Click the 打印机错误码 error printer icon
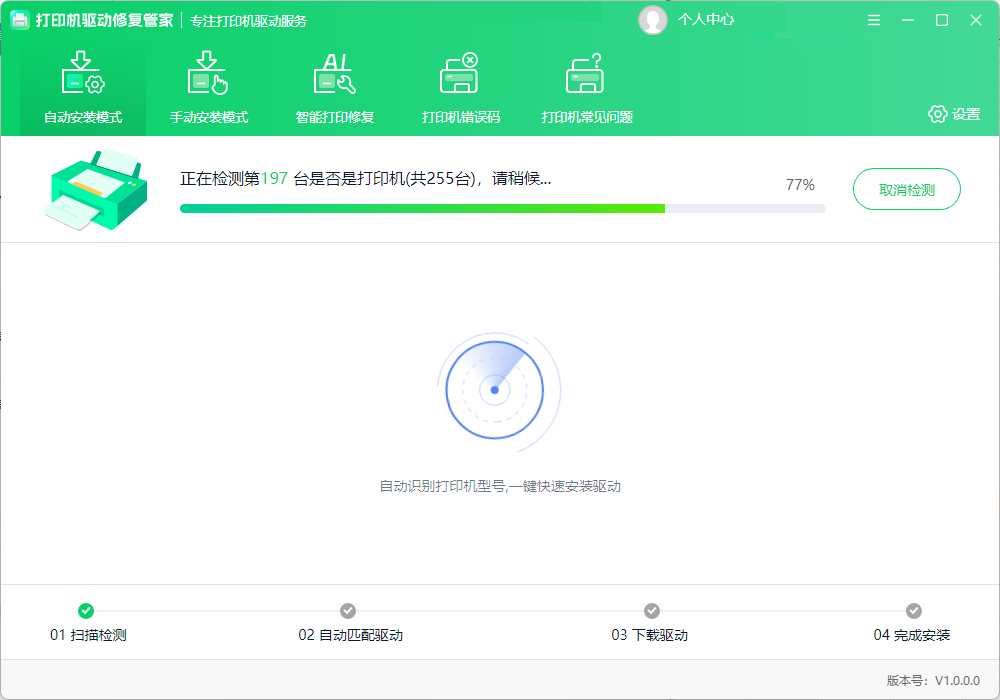The height and width of the screenshot is (700, 1000). [x=458, y=73]
